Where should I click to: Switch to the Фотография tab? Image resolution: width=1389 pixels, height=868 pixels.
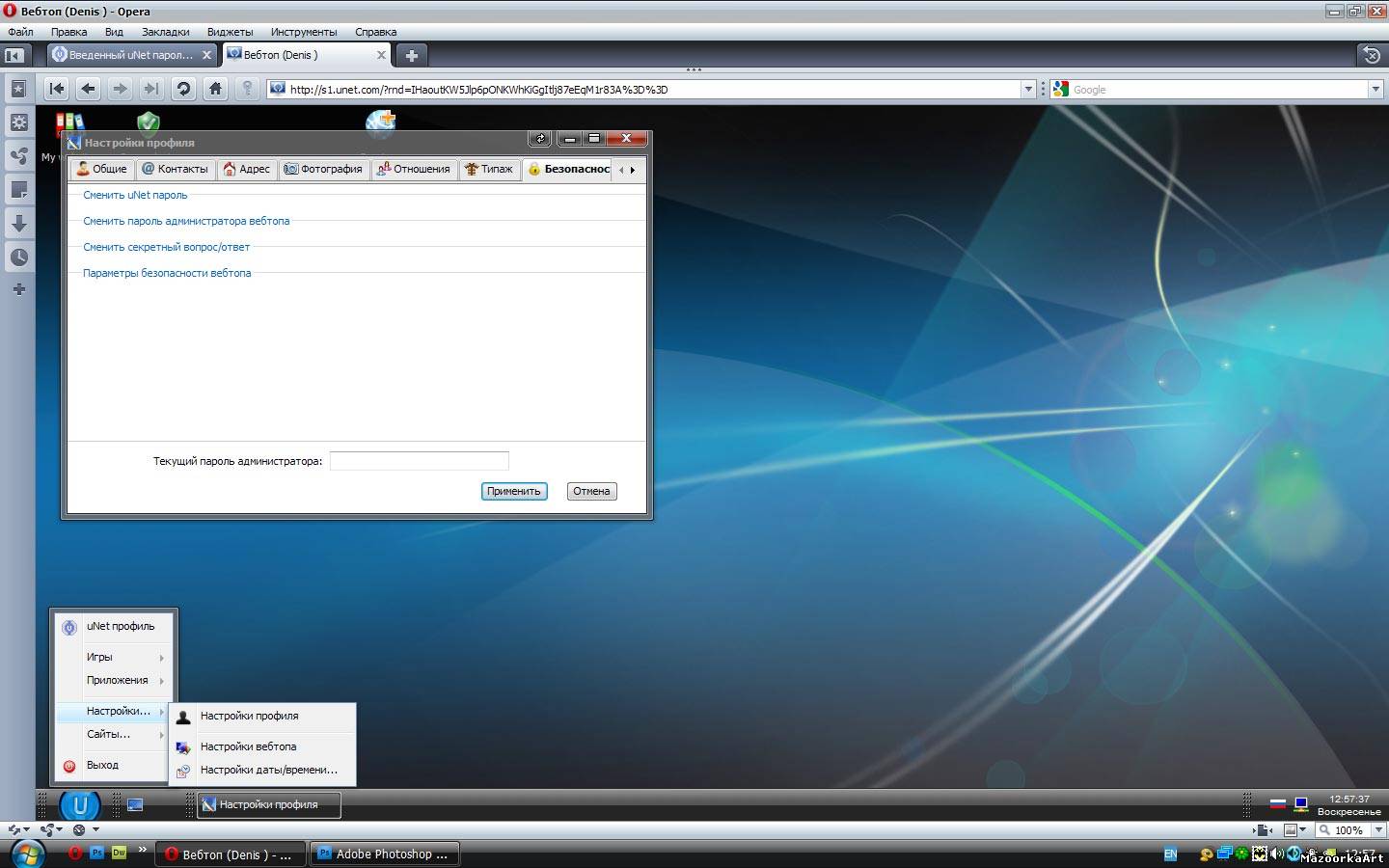(323, 169)
